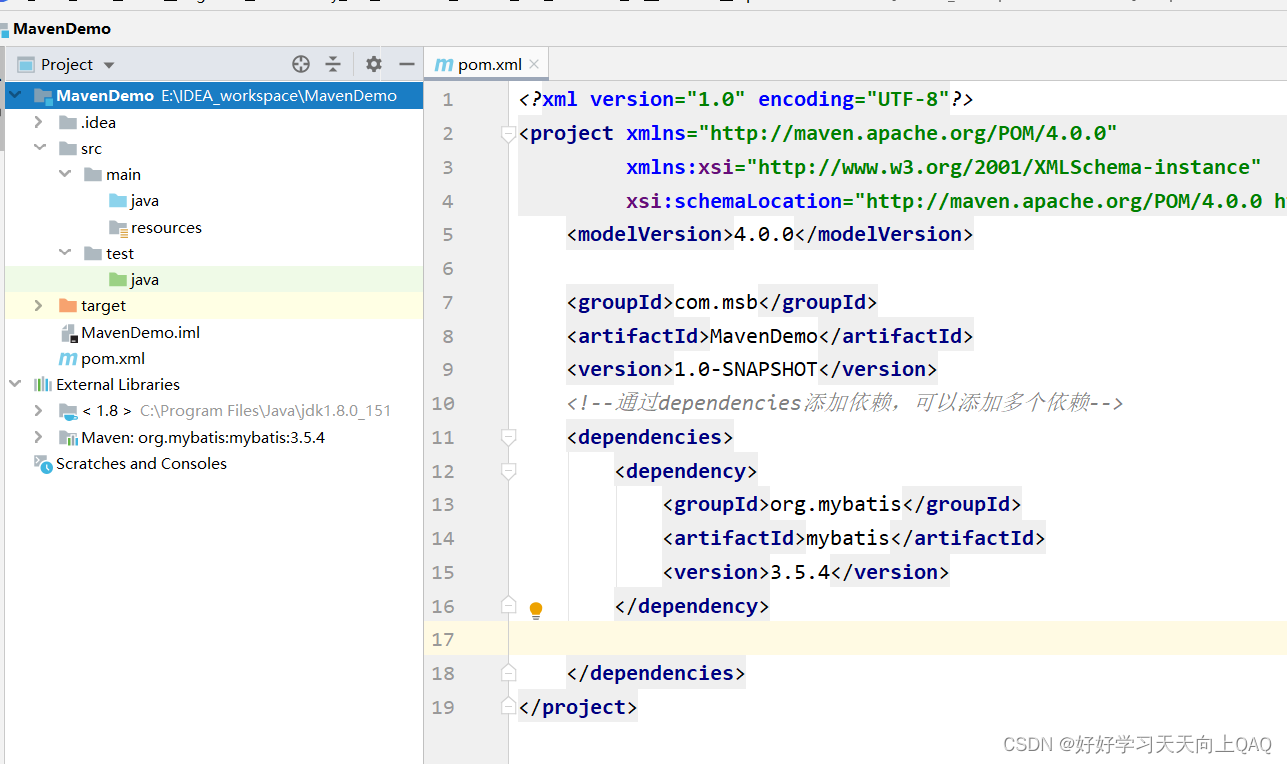
Task: Click the MavenDemo artifactId value
Action: coord(764,336)
